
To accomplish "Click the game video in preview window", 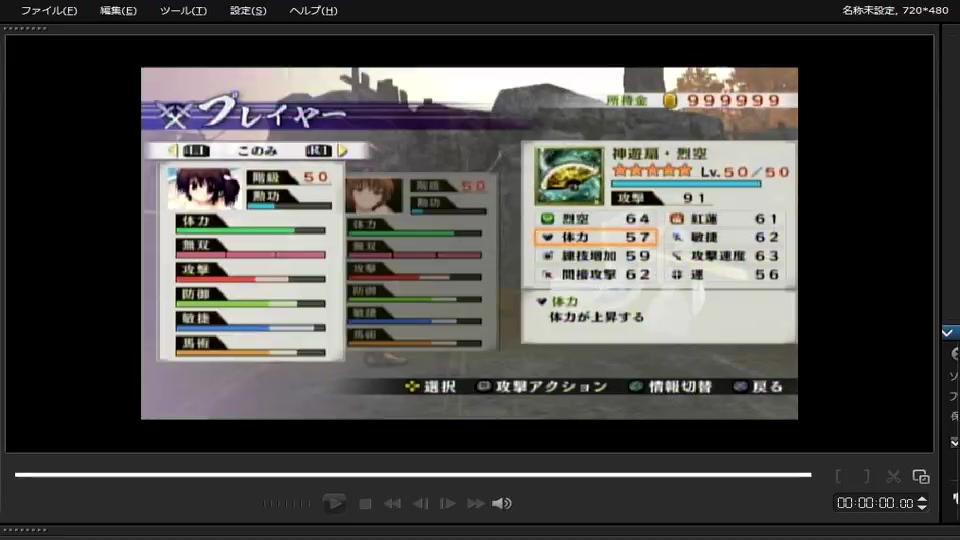I will [x=469, y=243].
